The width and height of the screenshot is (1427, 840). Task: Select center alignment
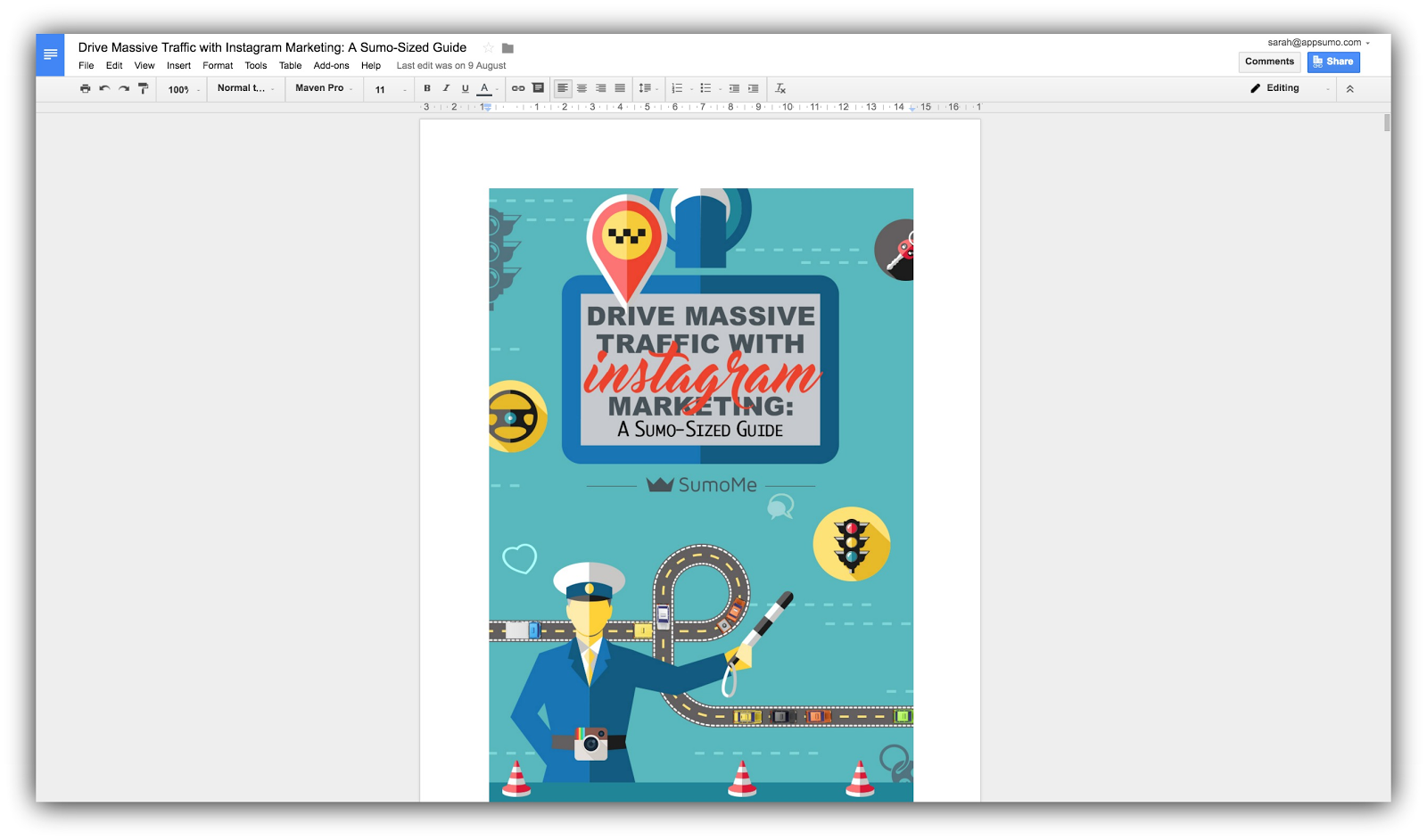[x=582, y=88]
